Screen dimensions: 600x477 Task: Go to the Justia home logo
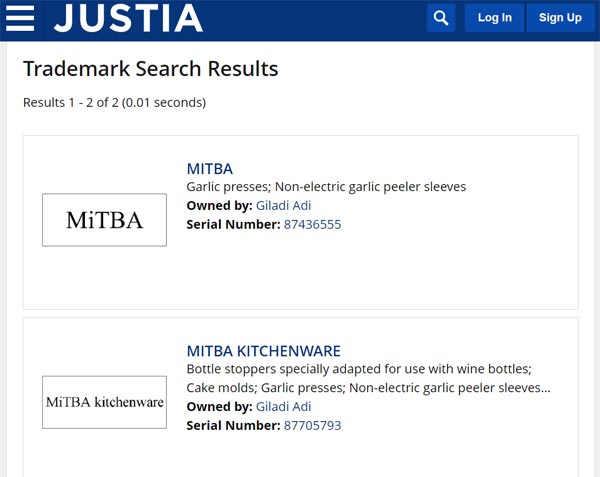128,18
